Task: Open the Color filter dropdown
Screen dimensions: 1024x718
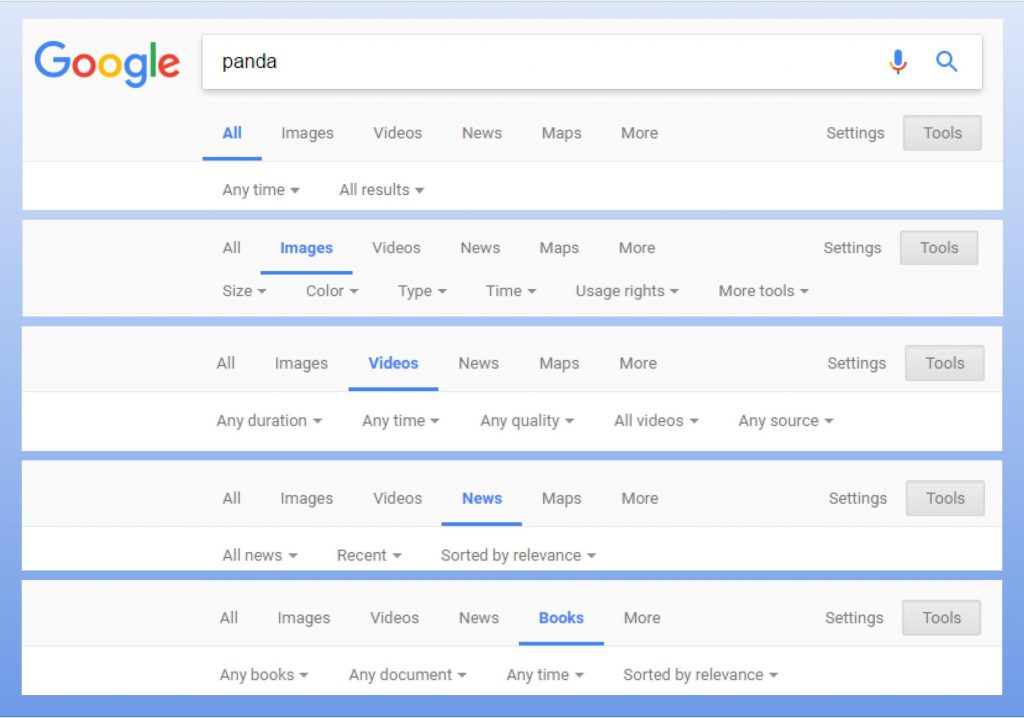Action: point(332,291)
